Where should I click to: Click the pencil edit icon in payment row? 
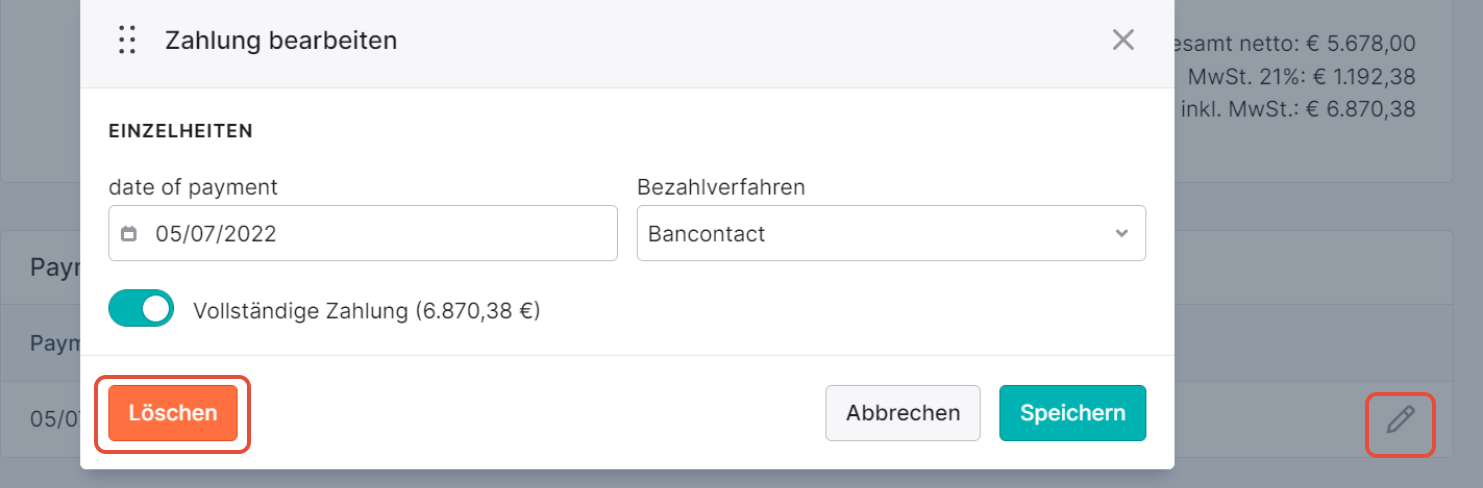(x=1400, y=420)
